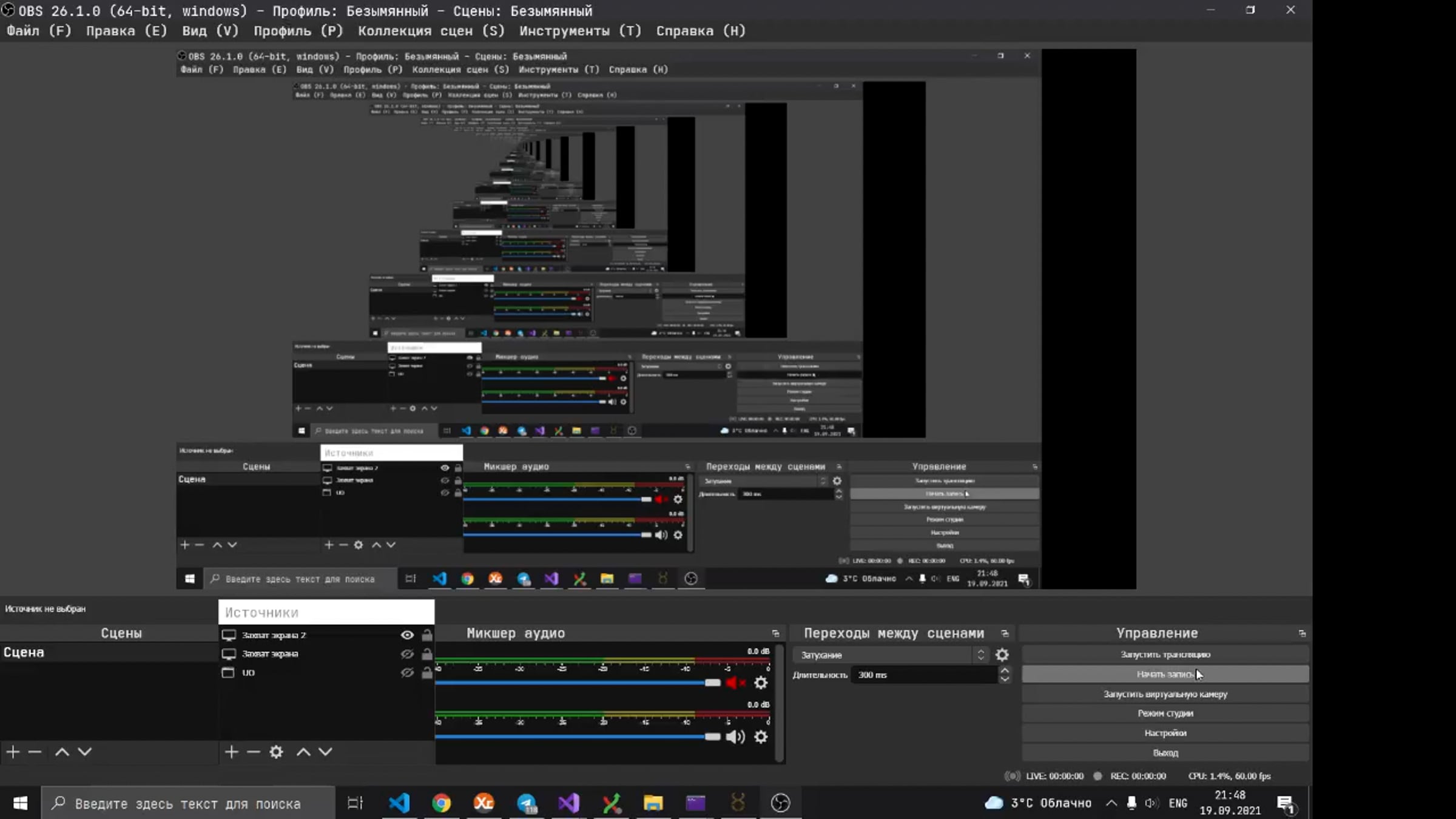
Task: Show the UO source
Action: point(408,673)
